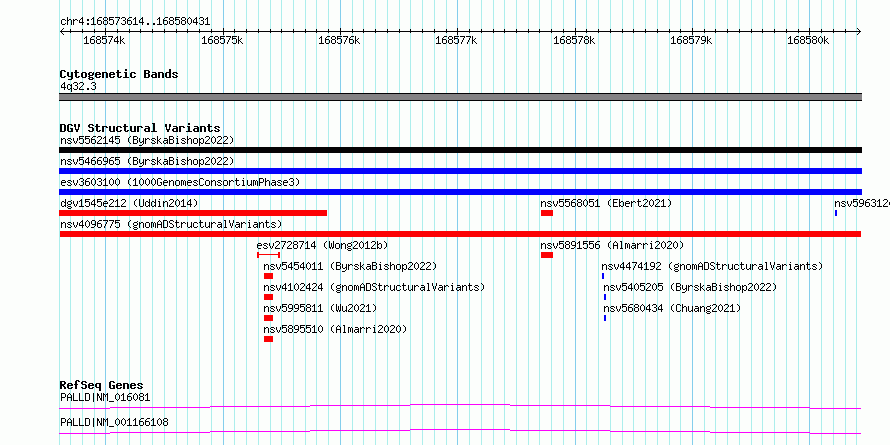Viewport: 890px width, 445px height.
Task: Open dgv1545e212 (Uddin2014) label
Action: click(x=129, y=203)
